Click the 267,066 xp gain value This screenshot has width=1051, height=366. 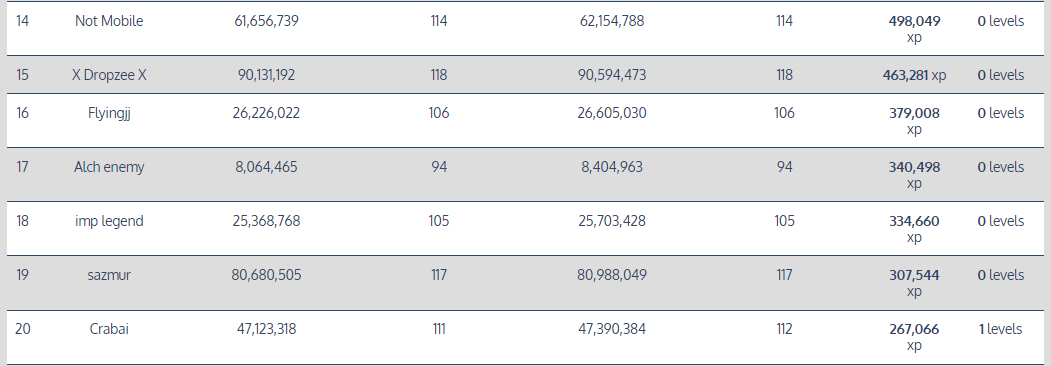pyautogui.click(x=914, y=337)
